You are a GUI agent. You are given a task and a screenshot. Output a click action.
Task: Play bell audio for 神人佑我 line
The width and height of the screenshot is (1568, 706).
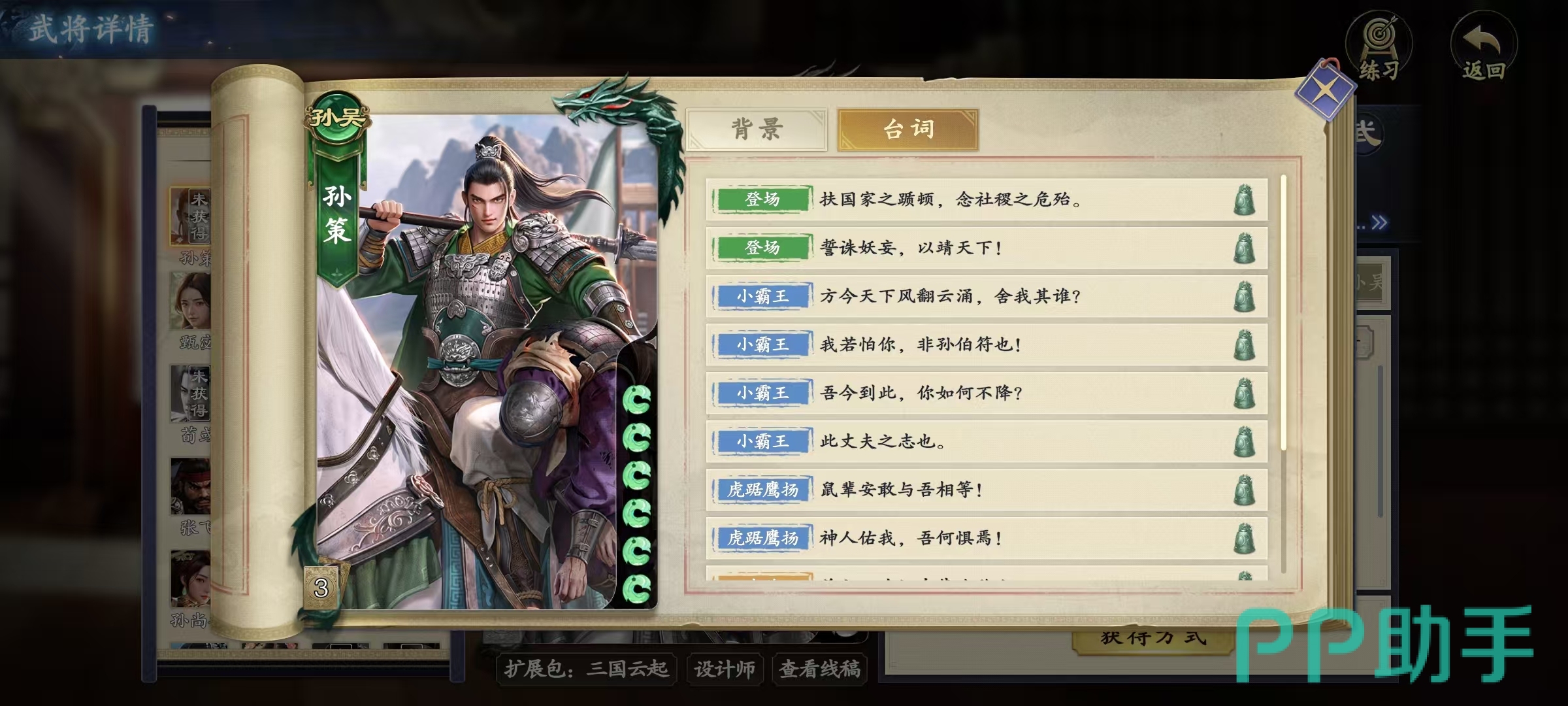[1244, 539]
